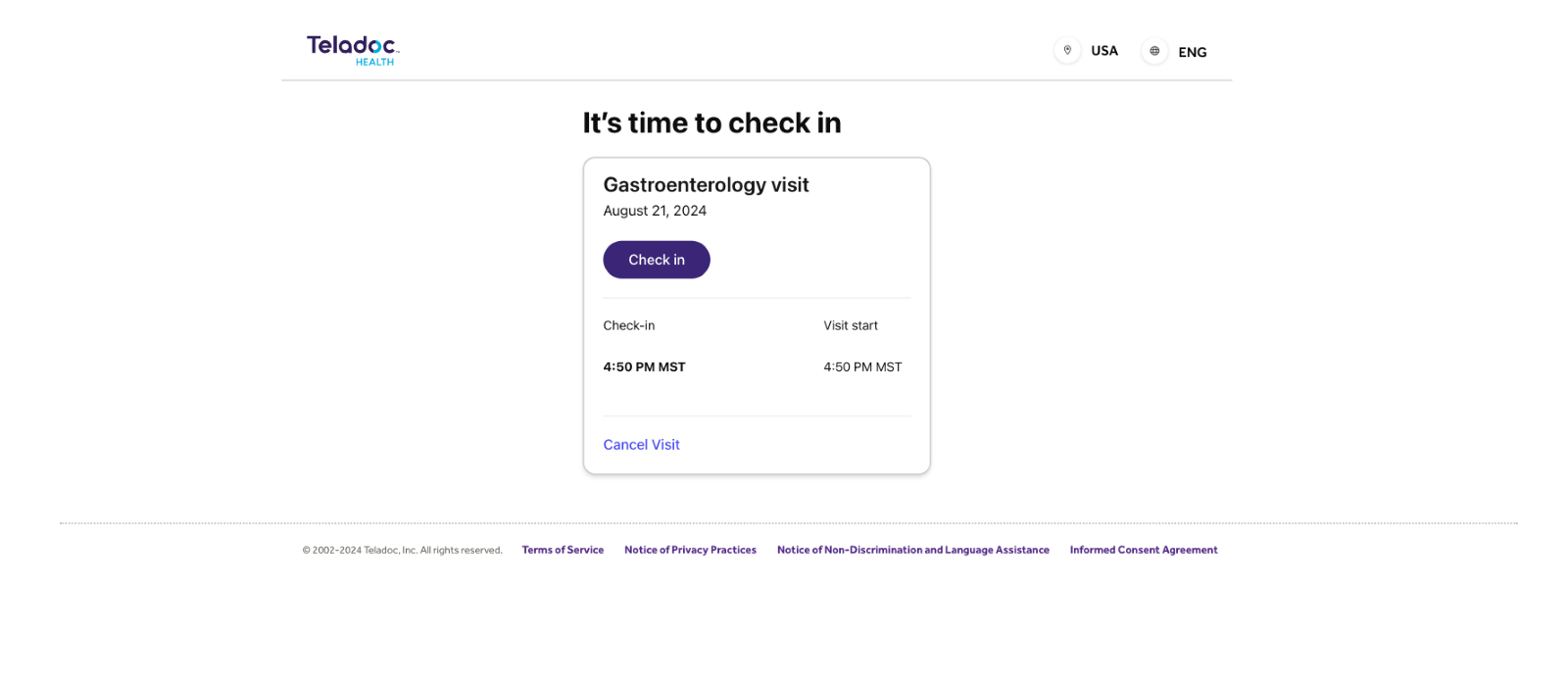Click the dotted footer divider line
1568x681 pixels.
pos(788,523)
